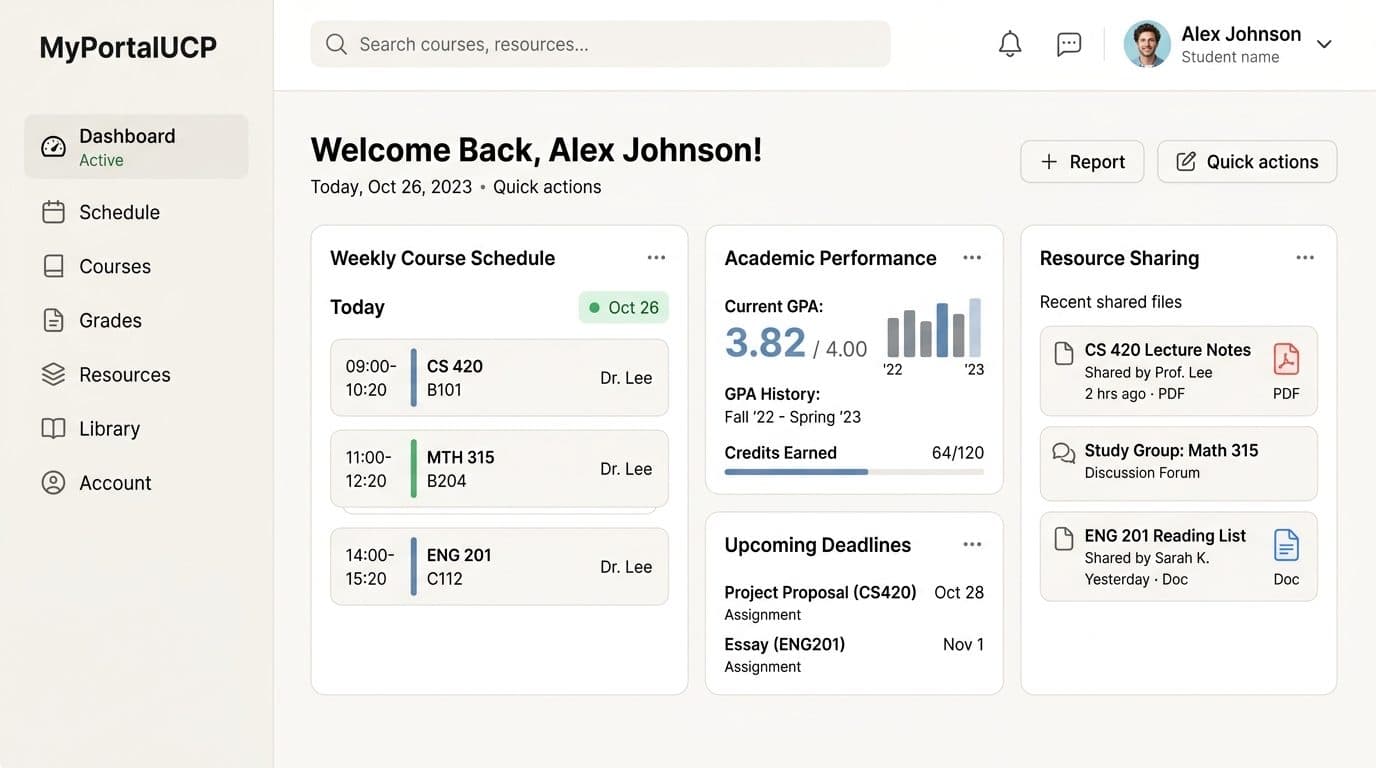Click the Account person icon
This screenshot has height=768, width=1376.
(x=53, y=482)
